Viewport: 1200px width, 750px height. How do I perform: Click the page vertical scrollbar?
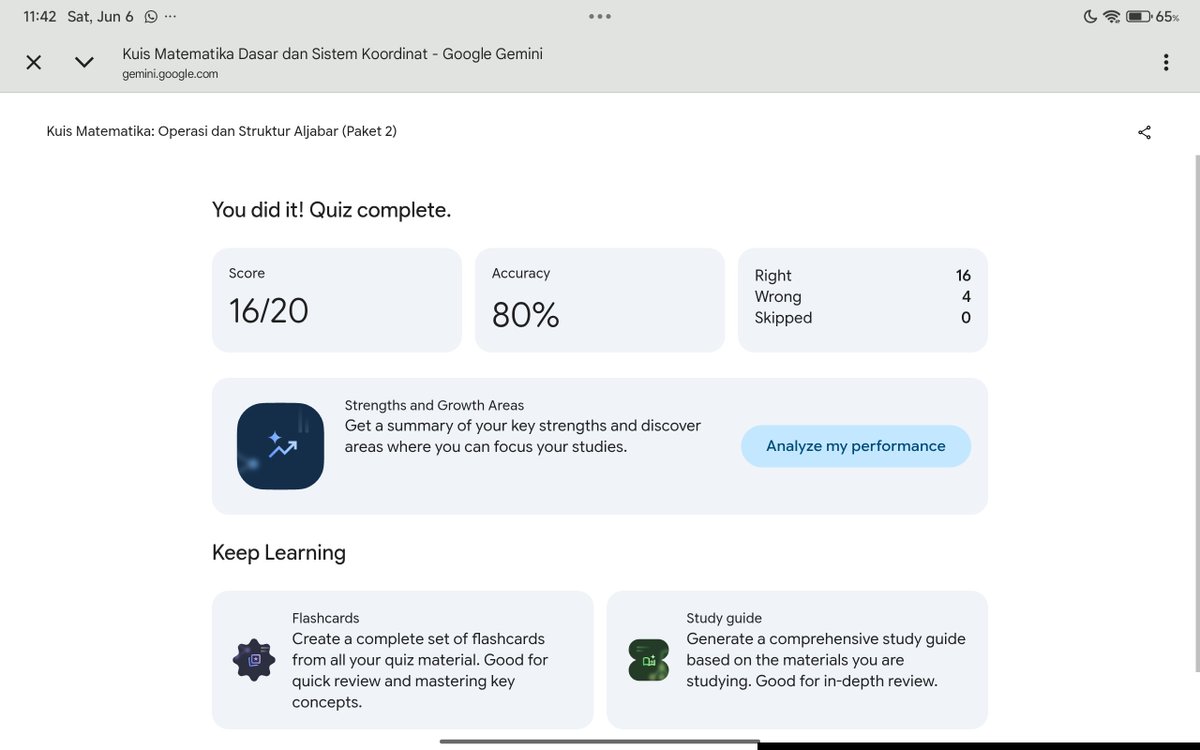(x=1196, y=415)
